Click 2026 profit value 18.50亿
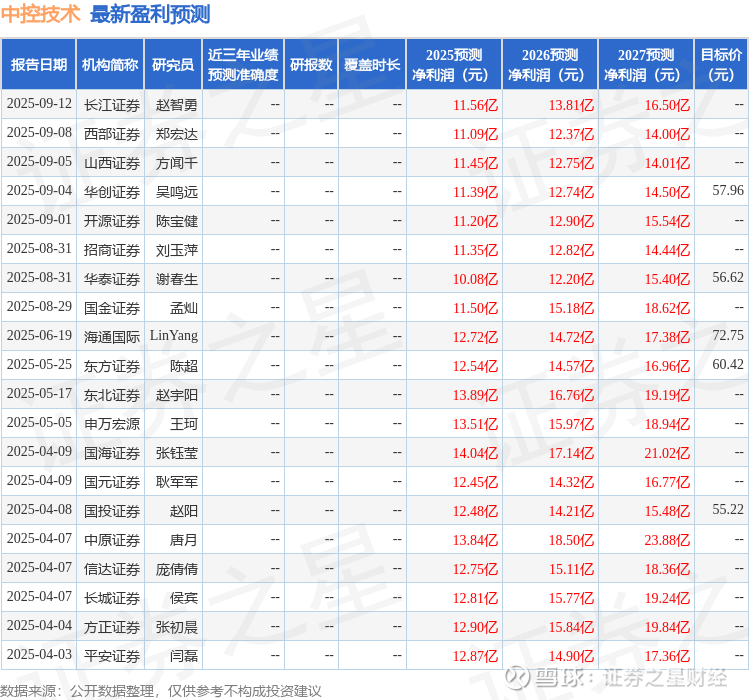 point(571,540)
